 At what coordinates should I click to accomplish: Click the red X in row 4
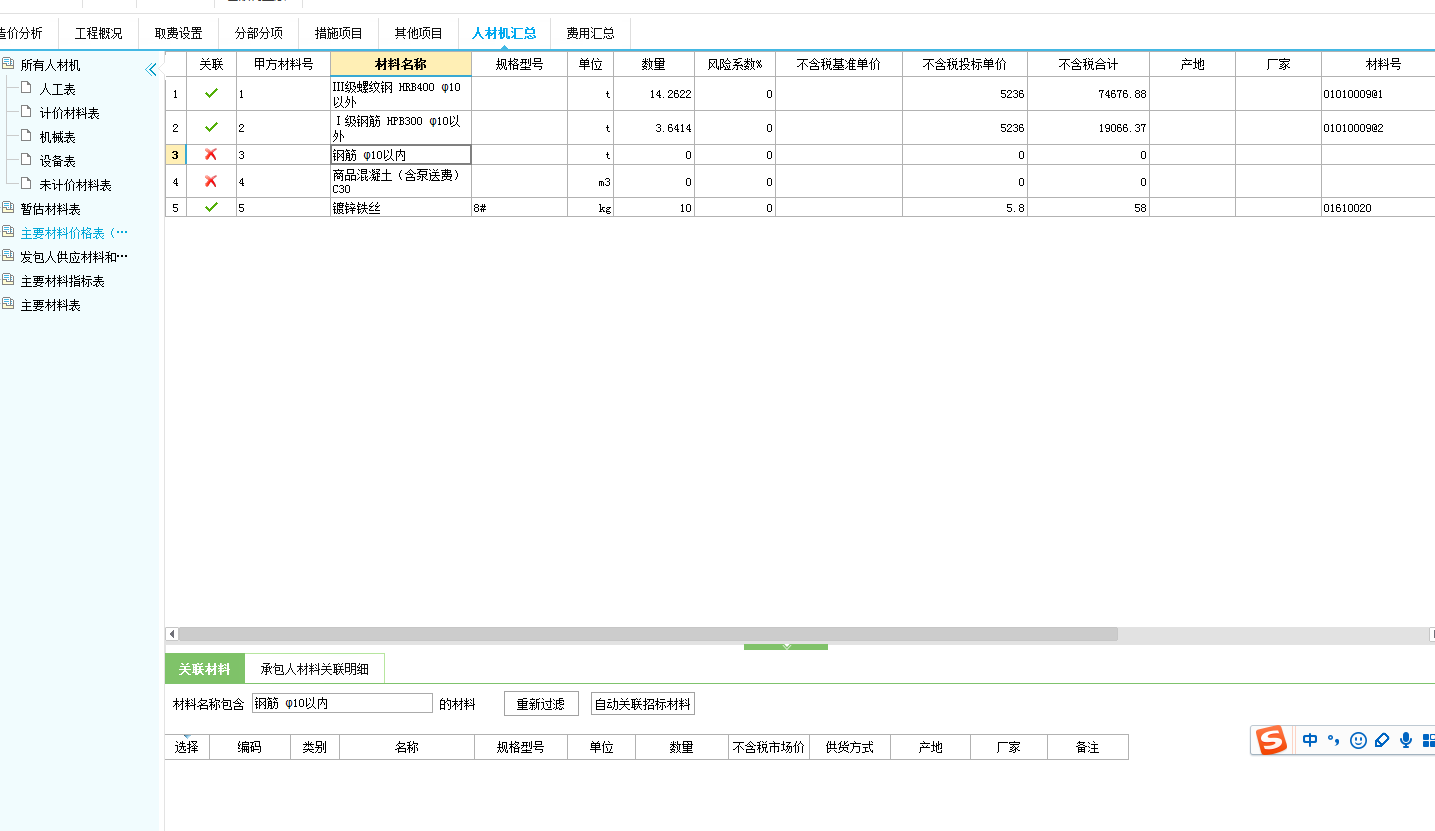211,181
